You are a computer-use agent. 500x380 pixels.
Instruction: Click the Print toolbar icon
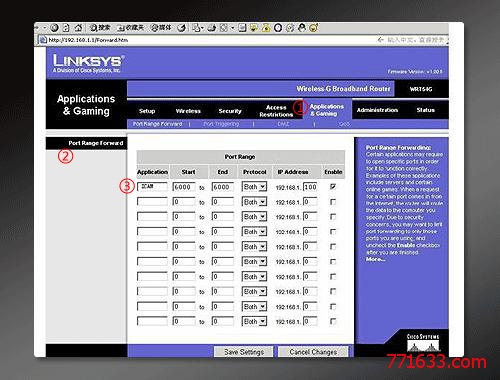pos(212,28)
